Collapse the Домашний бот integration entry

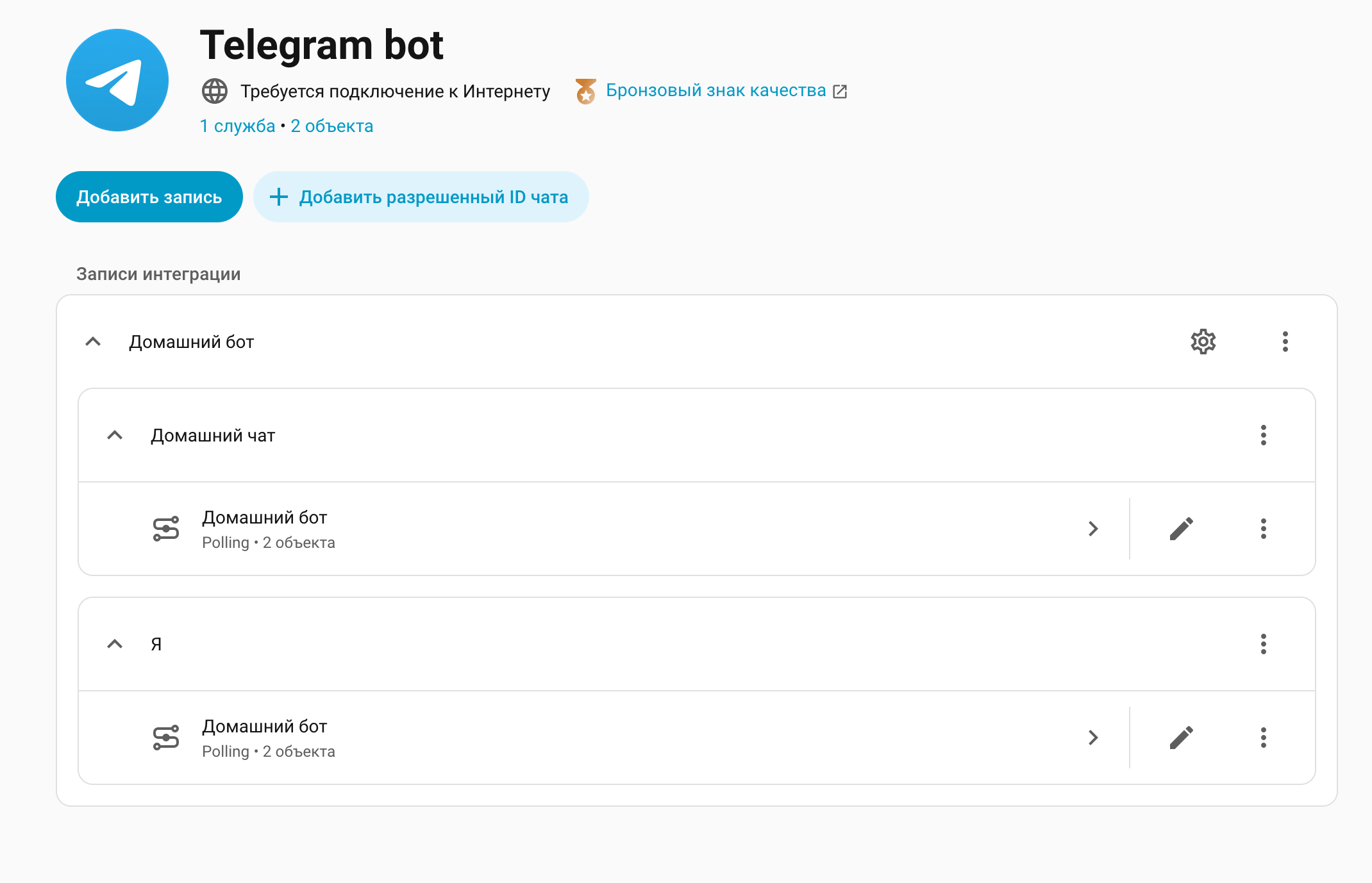point(93,342)
